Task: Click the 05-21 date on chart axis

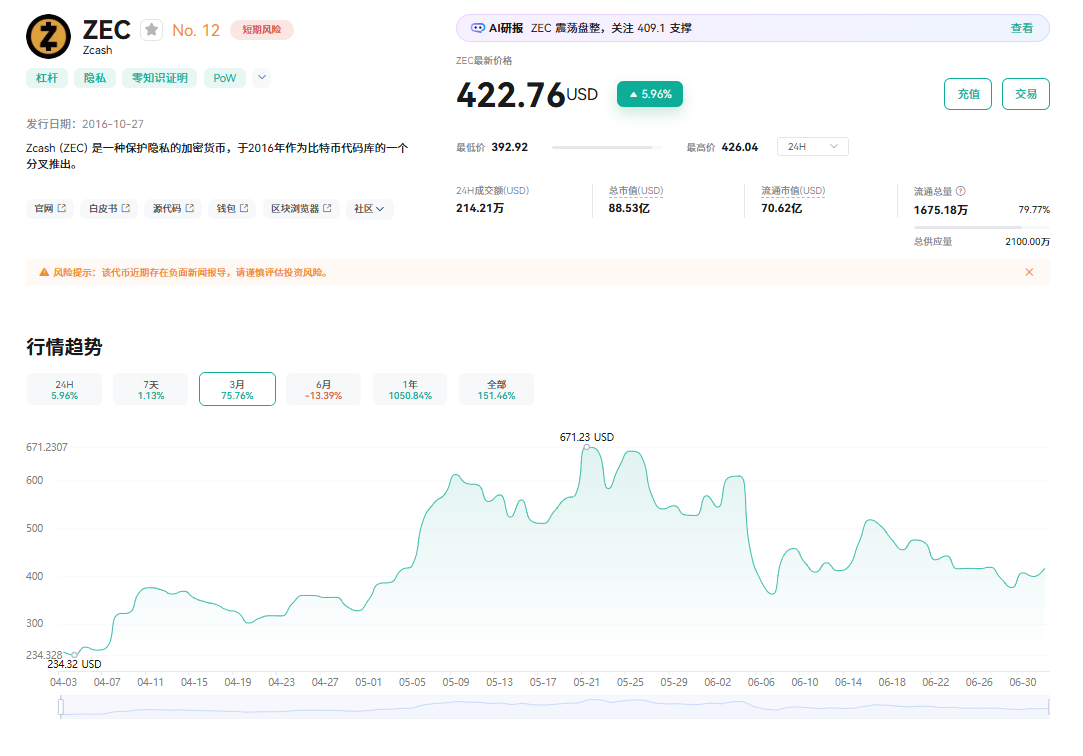Action: pyautogui.click(x=586, y=682)
